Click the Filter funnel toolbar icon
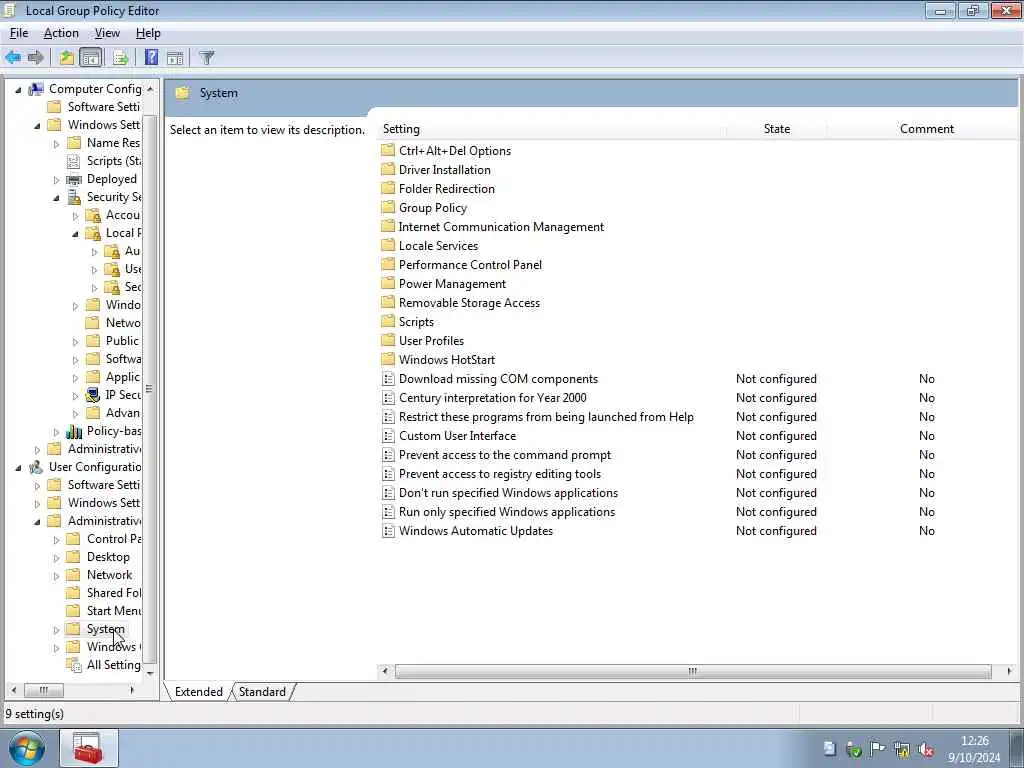Image resolution: width=1024 pixels, height=768 pixels. [x=206, y=57]
